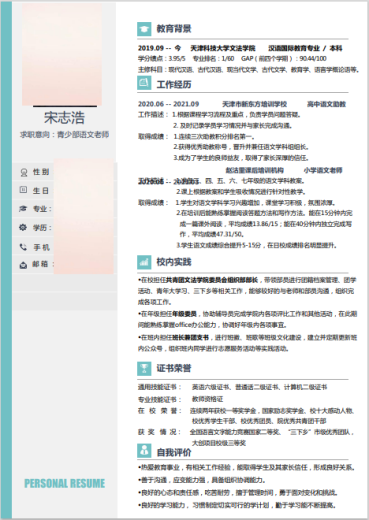Click the phone icon next to 手机
This screenshot has width=369, height=520.
[x=23, y=247]
